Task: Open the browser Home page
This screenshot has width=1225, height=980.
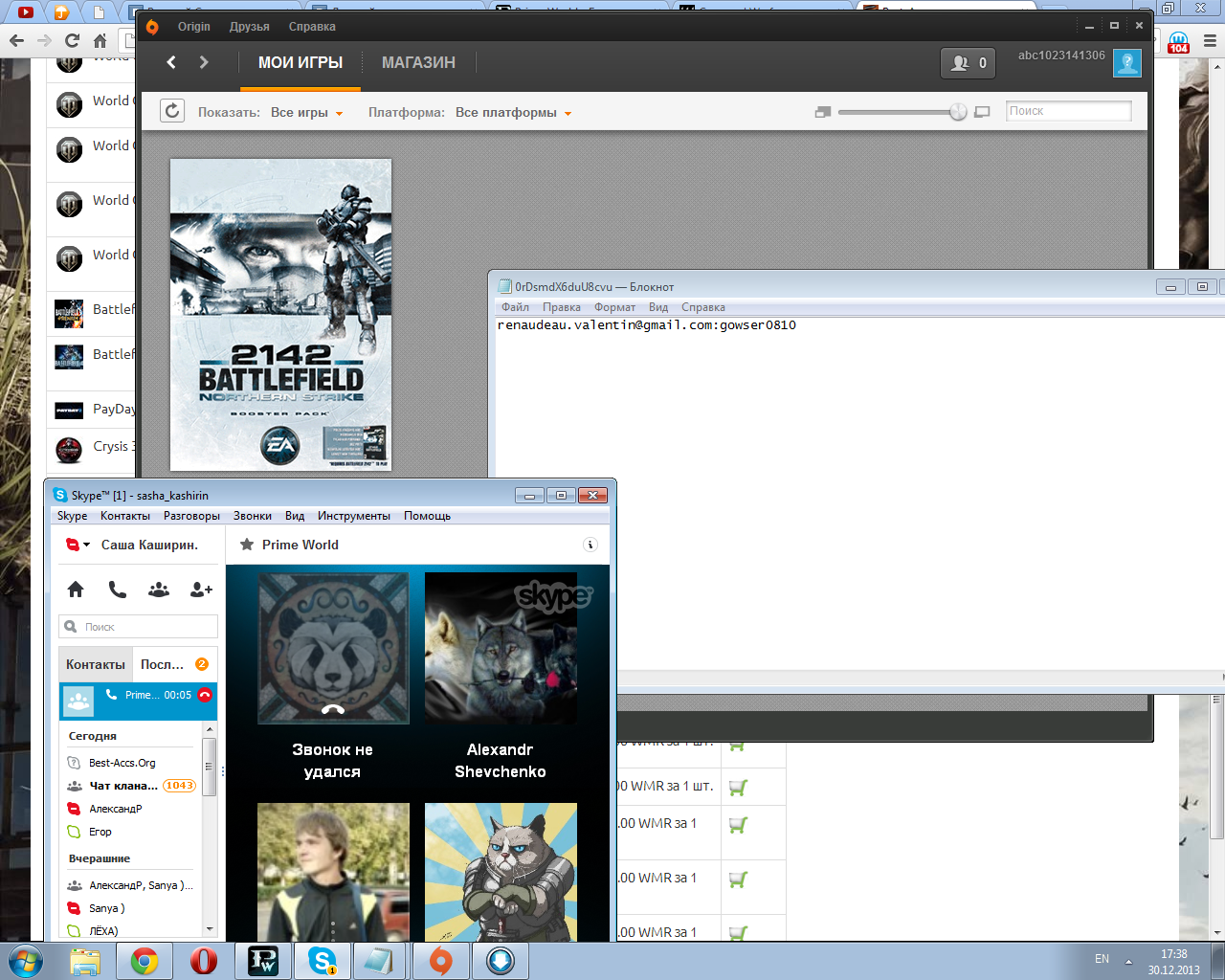Action: 100,40
